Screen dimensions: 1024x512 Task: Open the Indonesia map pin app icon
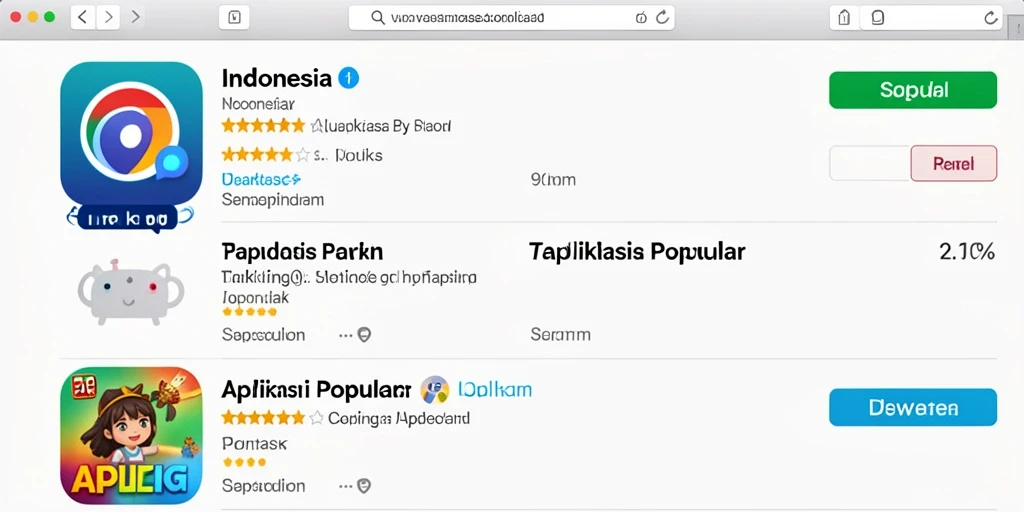click(131, 135)
